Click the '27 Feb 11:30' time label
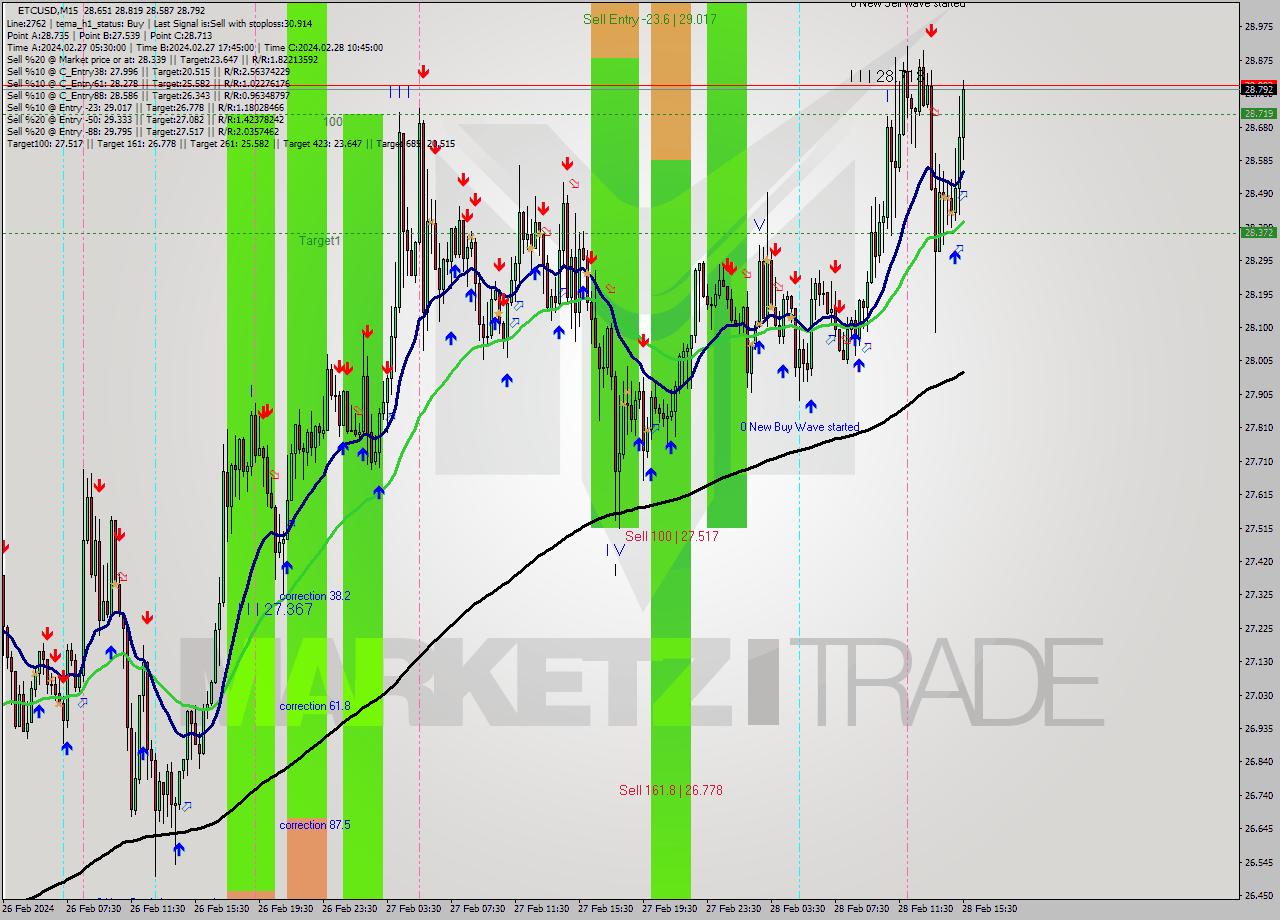 click(541, 909)
